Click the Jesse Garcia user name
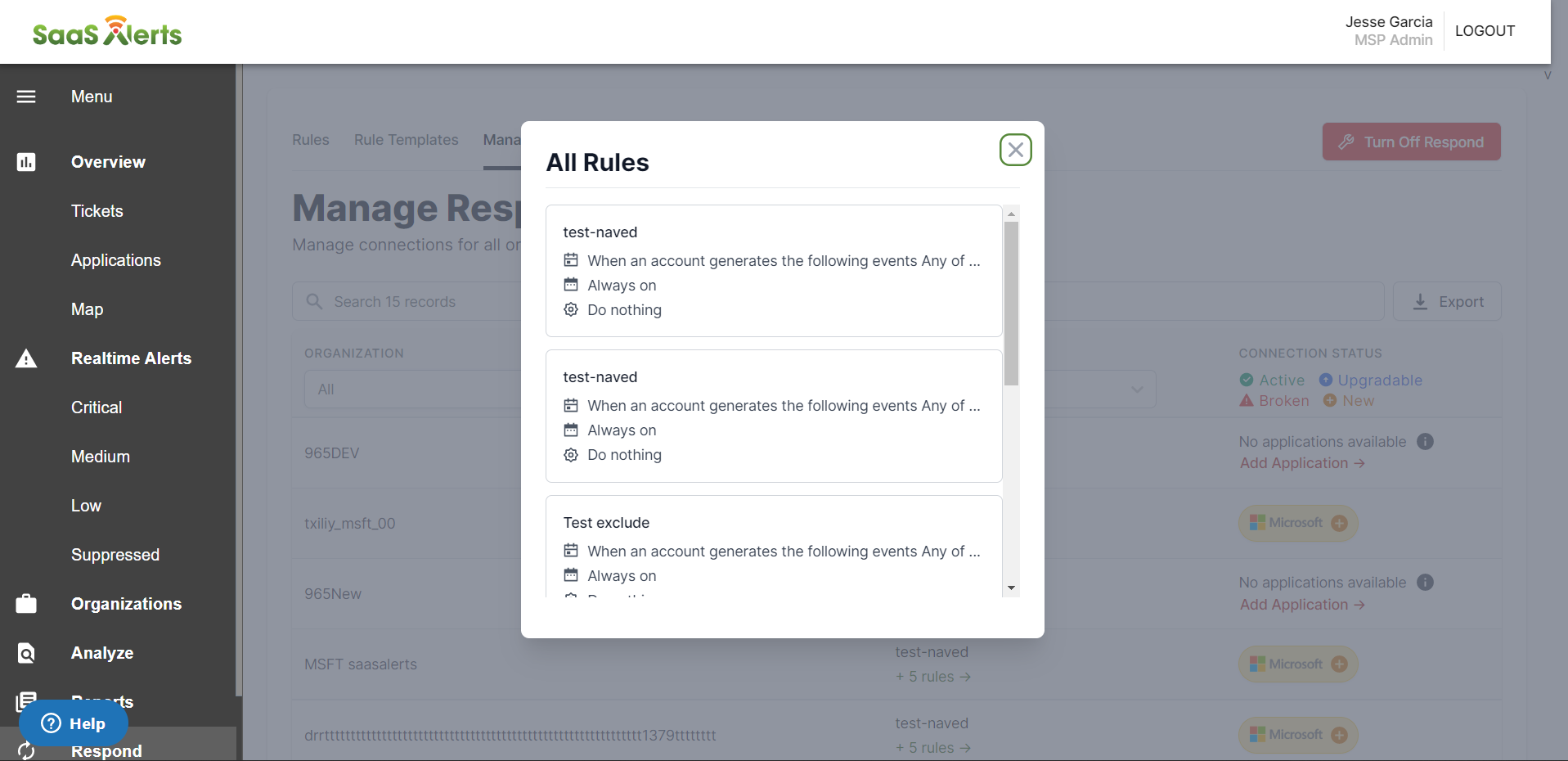This screenshot has width=1568, height=761. coord(1389,22)
